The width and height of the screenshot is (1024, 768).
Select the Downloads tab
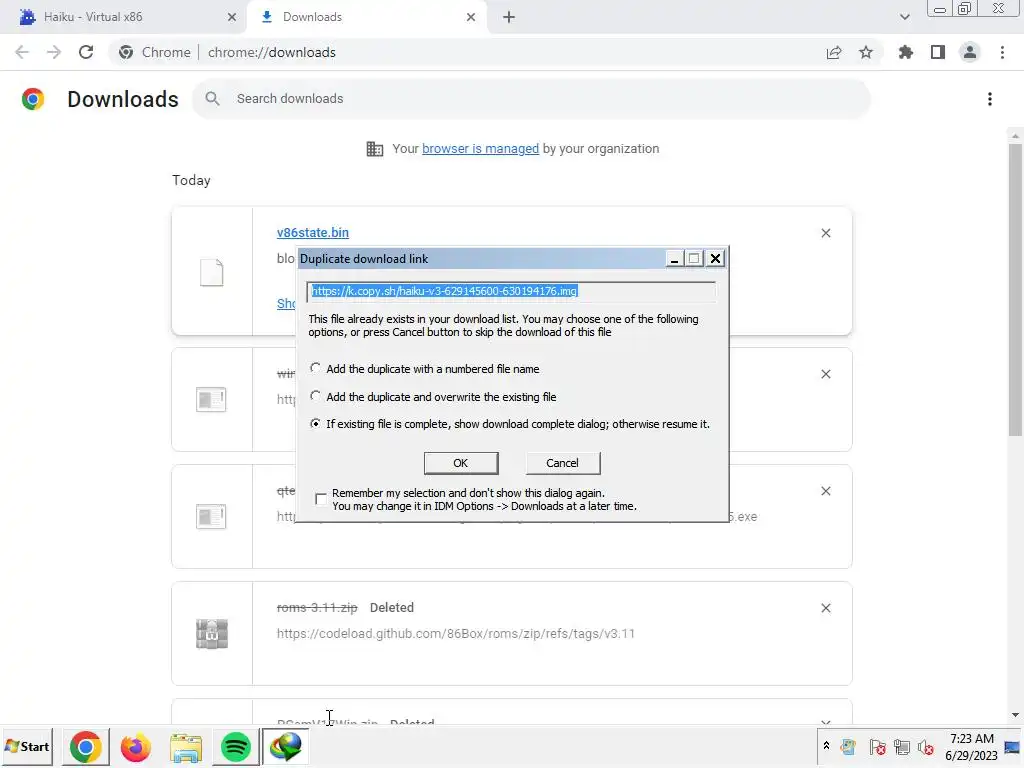[x=366, y=17]
